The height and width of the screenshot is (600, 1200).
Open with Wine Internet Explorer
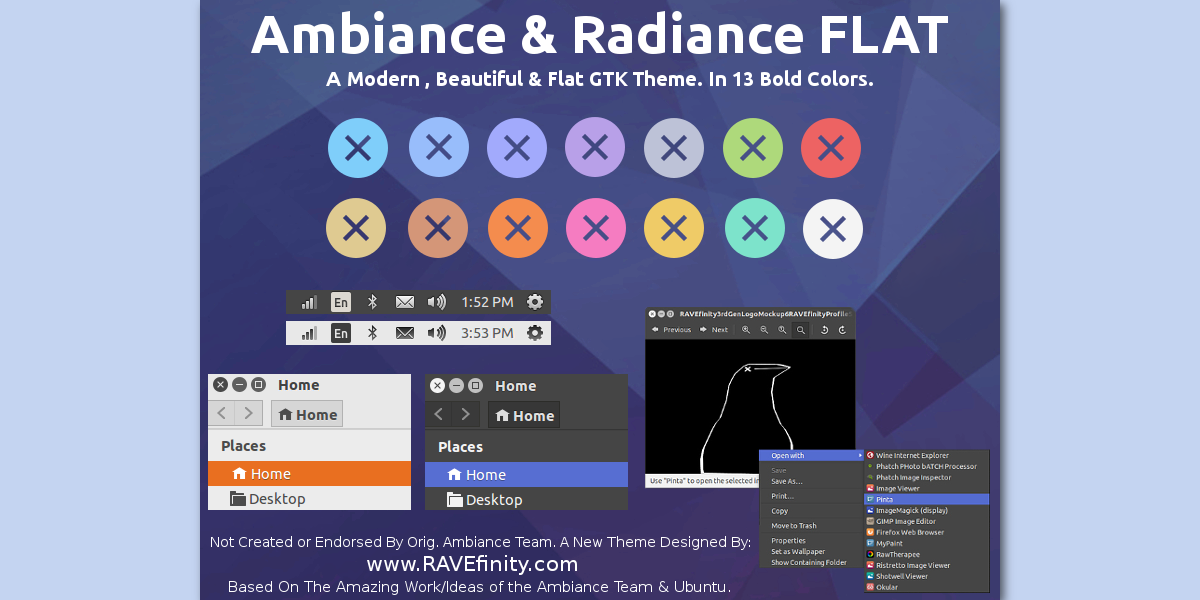[926, 455]
